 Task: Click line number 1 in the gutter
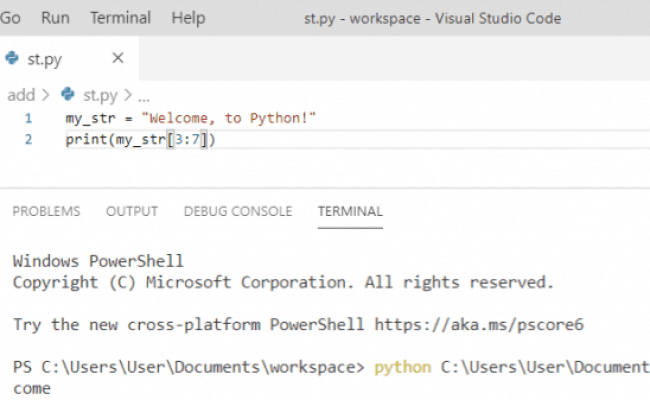point(28,119)
